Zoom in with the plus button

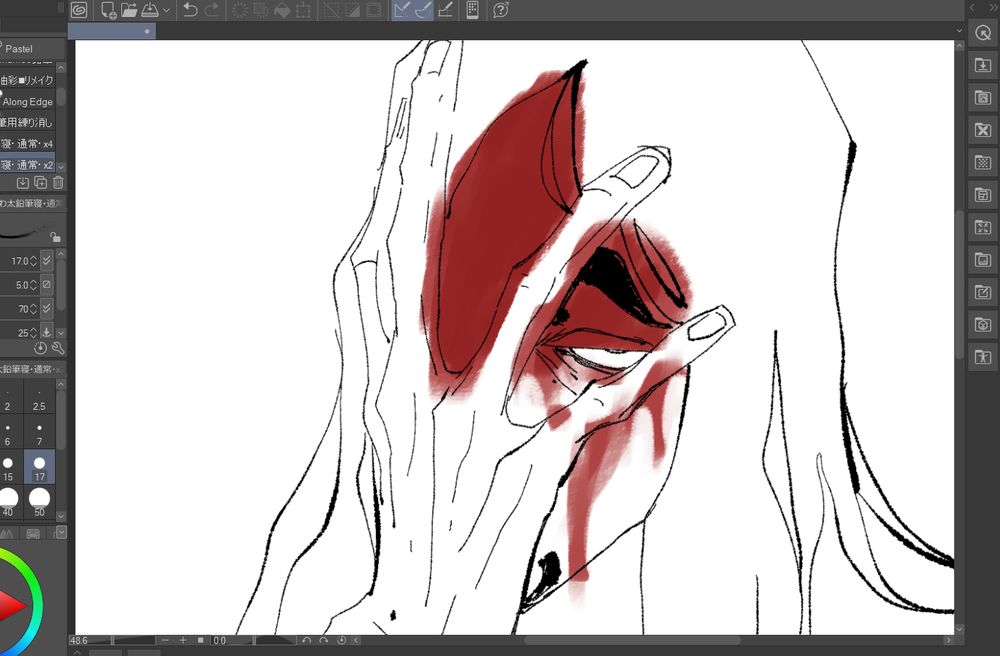[183, 640]
